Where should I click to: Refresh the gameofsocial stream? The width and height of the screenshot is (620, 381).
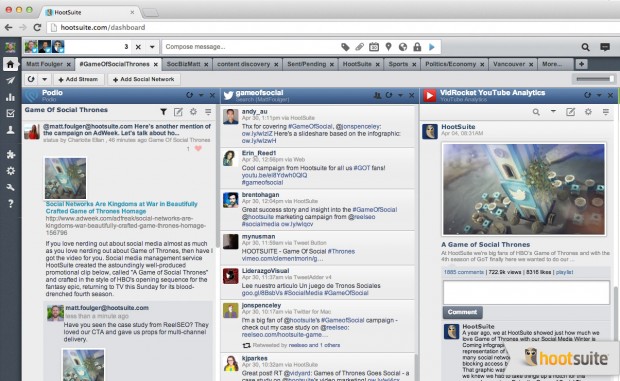pos(389,95)
